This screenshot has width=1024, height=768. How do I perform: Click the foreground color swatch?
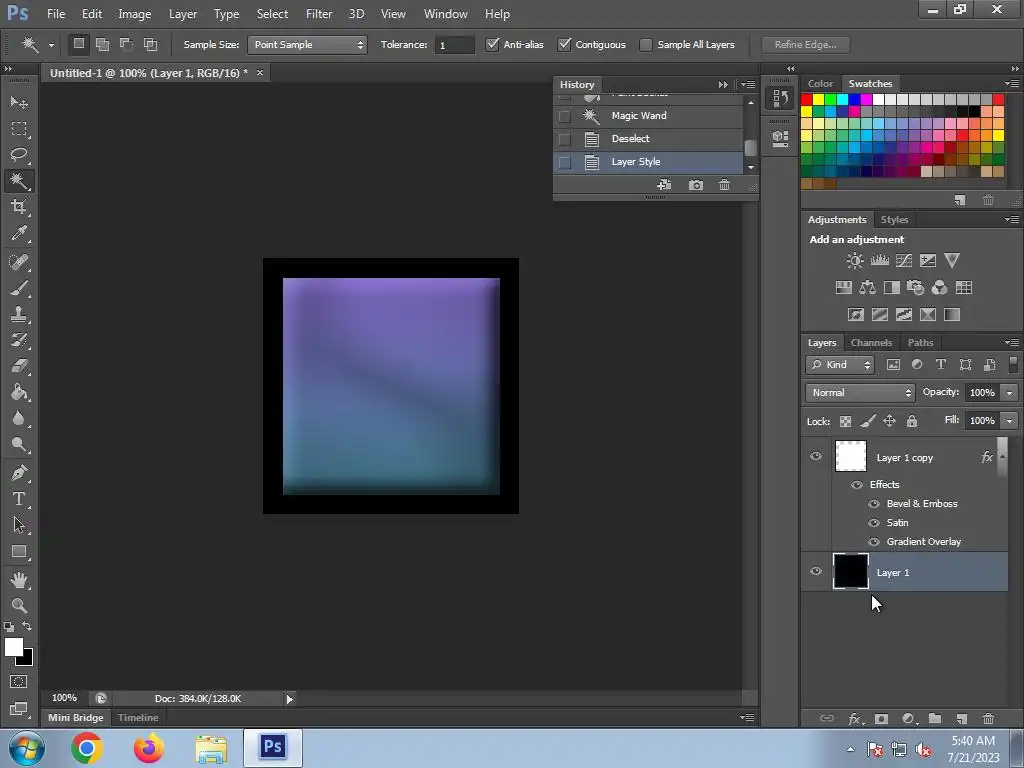[12, 646]
